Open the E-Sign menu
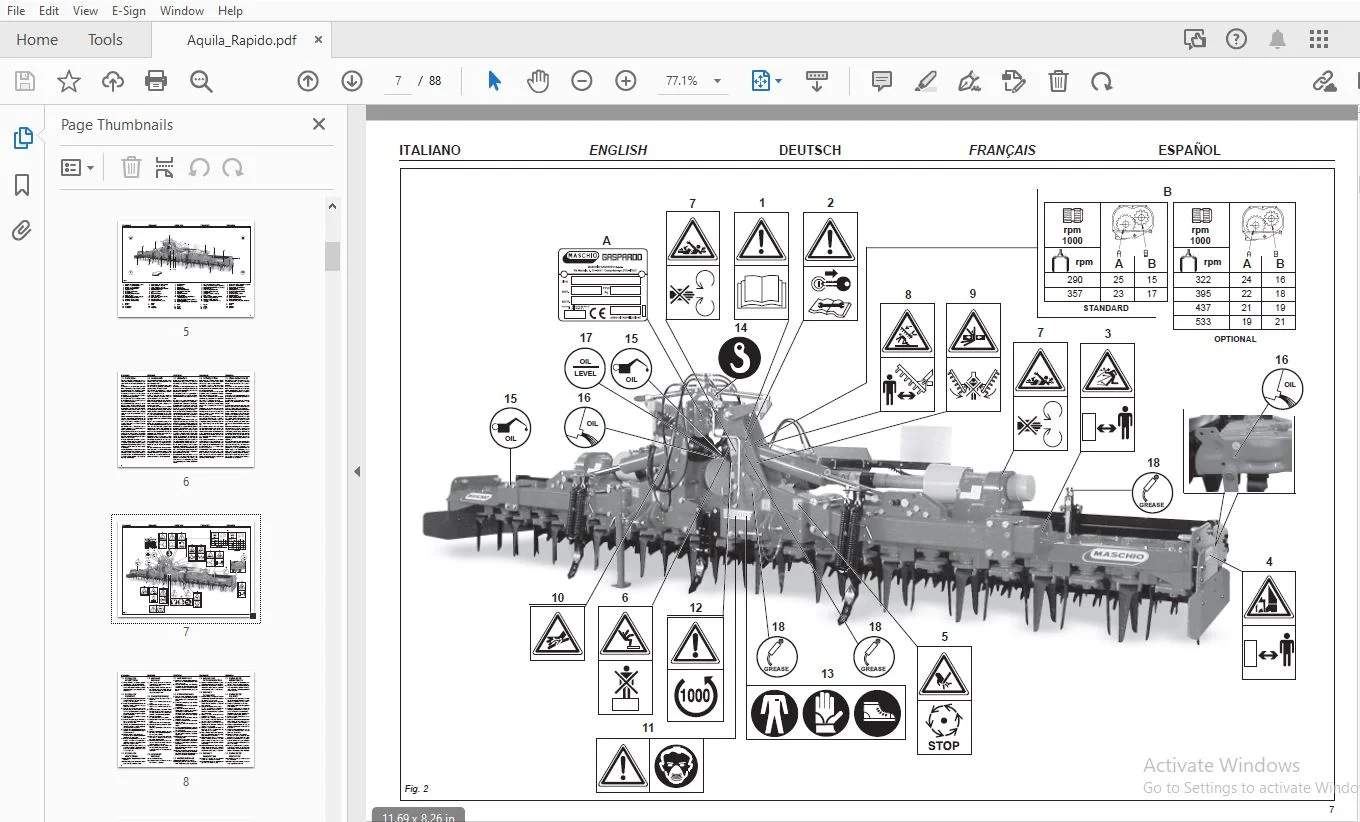Viewport: 1360px width, 822px height. (128, 10)
